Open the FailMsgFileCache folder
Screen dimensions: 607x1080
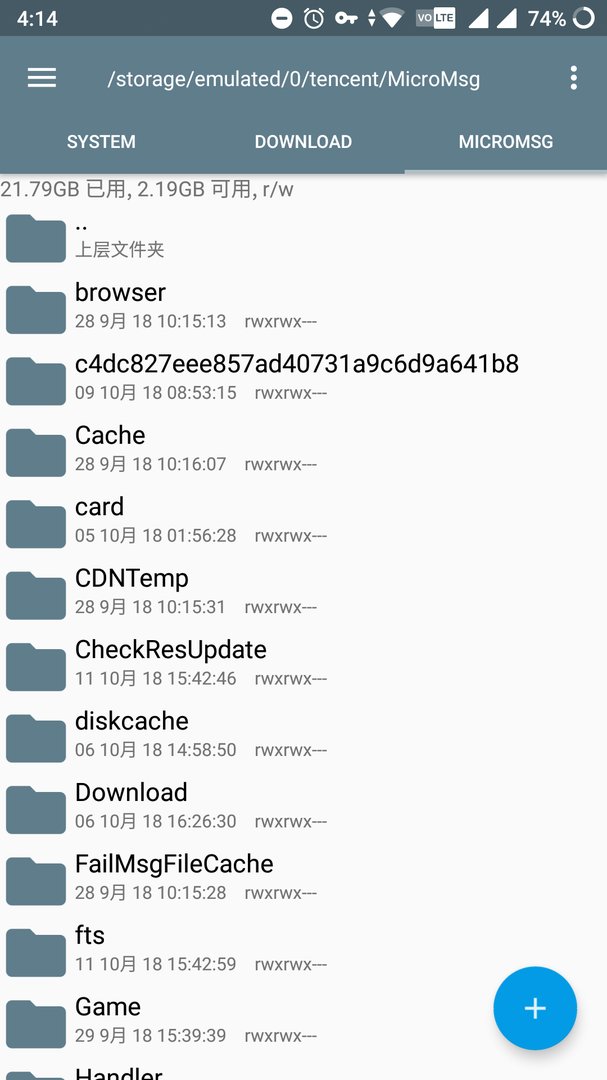tap(303, 878)
